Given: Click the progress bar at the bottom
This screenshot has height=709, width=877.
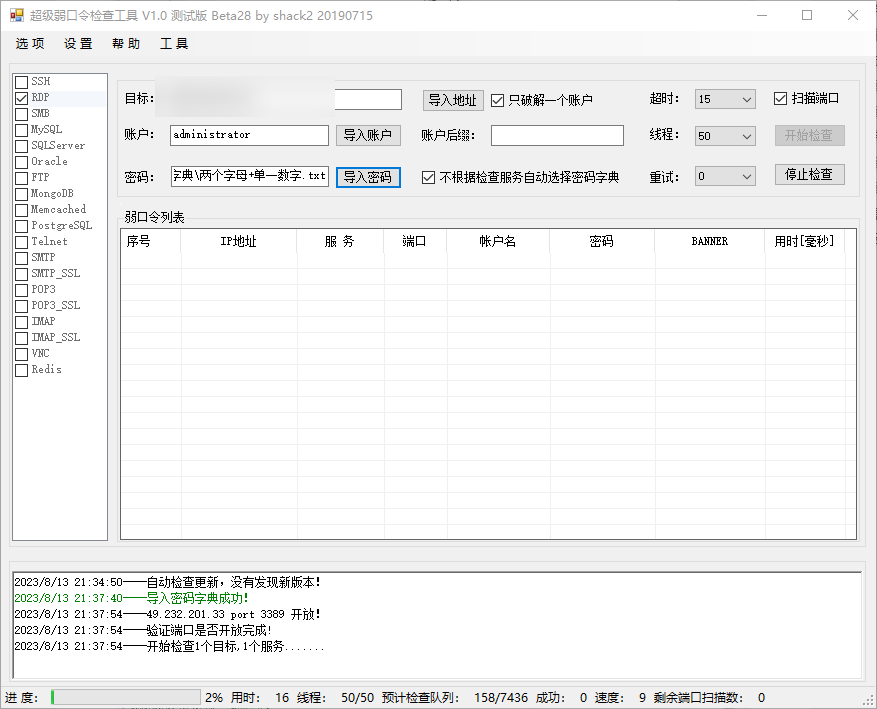Looking at the screenshot, I should click(125, 697).
